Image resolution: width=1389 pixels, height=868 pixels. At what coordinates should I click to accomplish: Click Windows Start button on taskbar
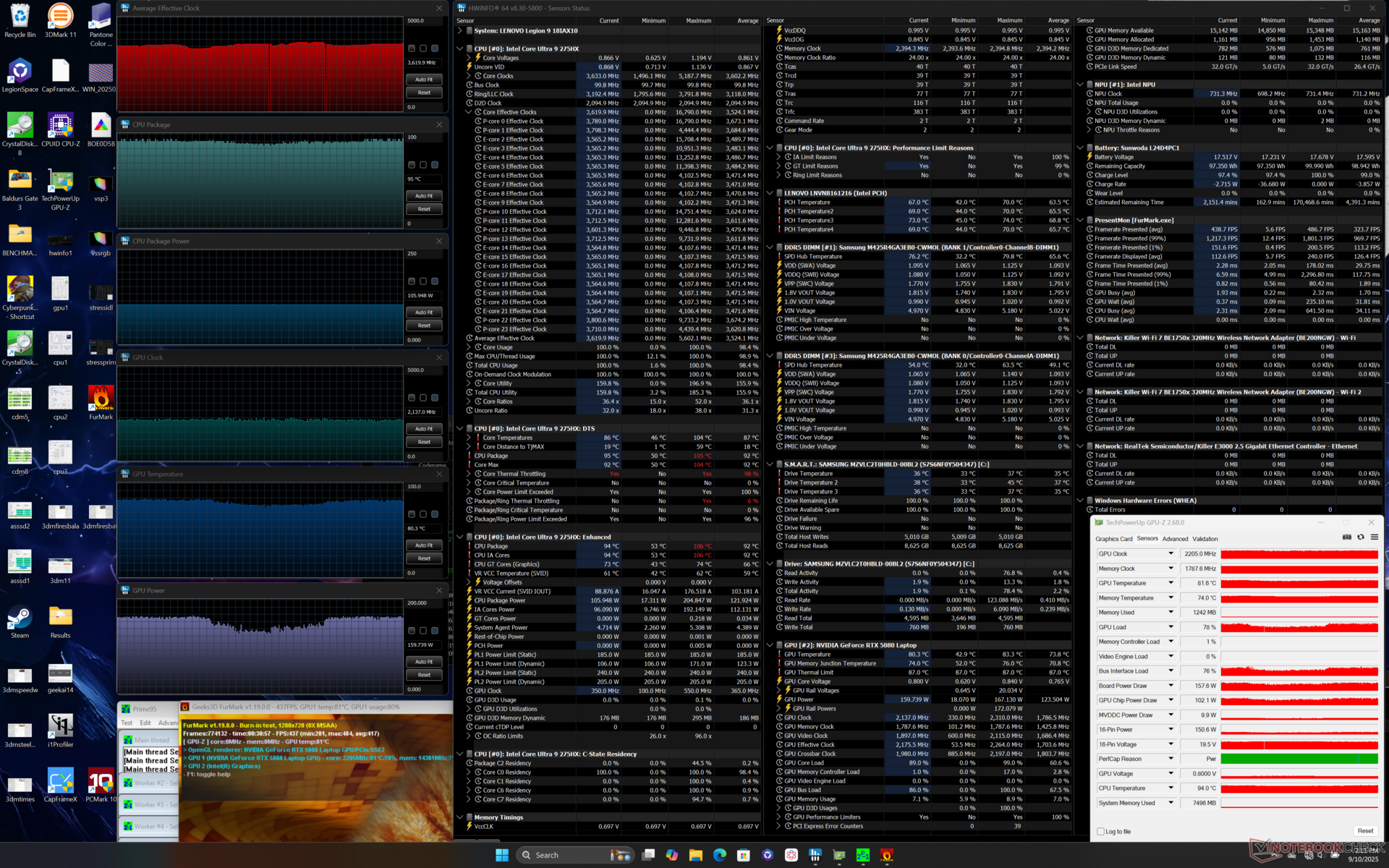(x=501, y=855)
